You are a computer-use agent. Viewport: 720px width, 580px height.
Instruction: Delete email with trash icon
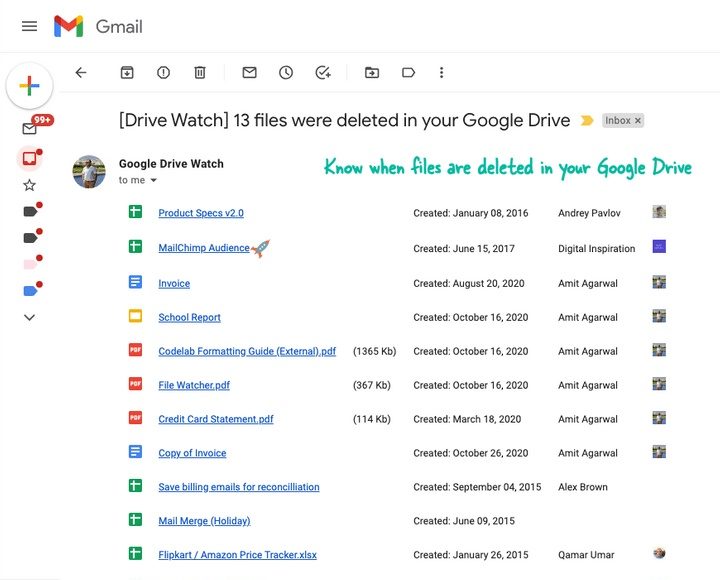pos(200,73)
